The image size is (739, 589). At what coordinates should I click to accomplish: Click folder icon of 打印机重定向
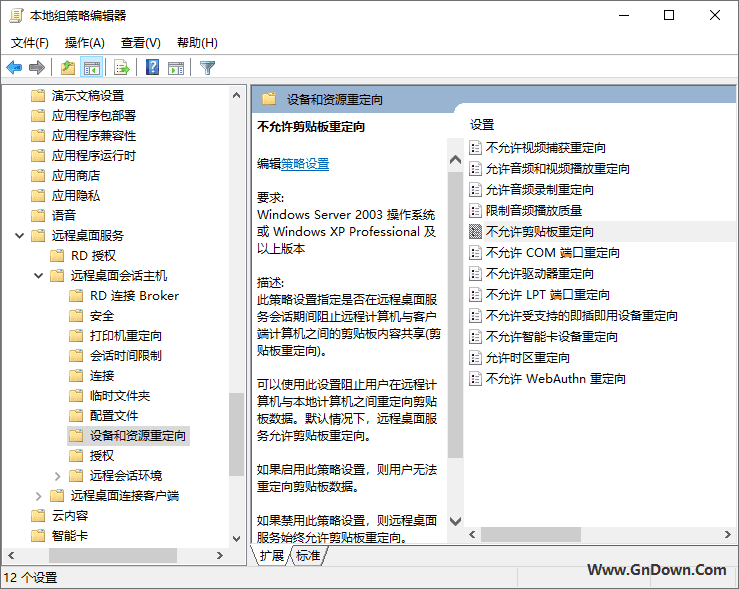(x=76, y=335)
